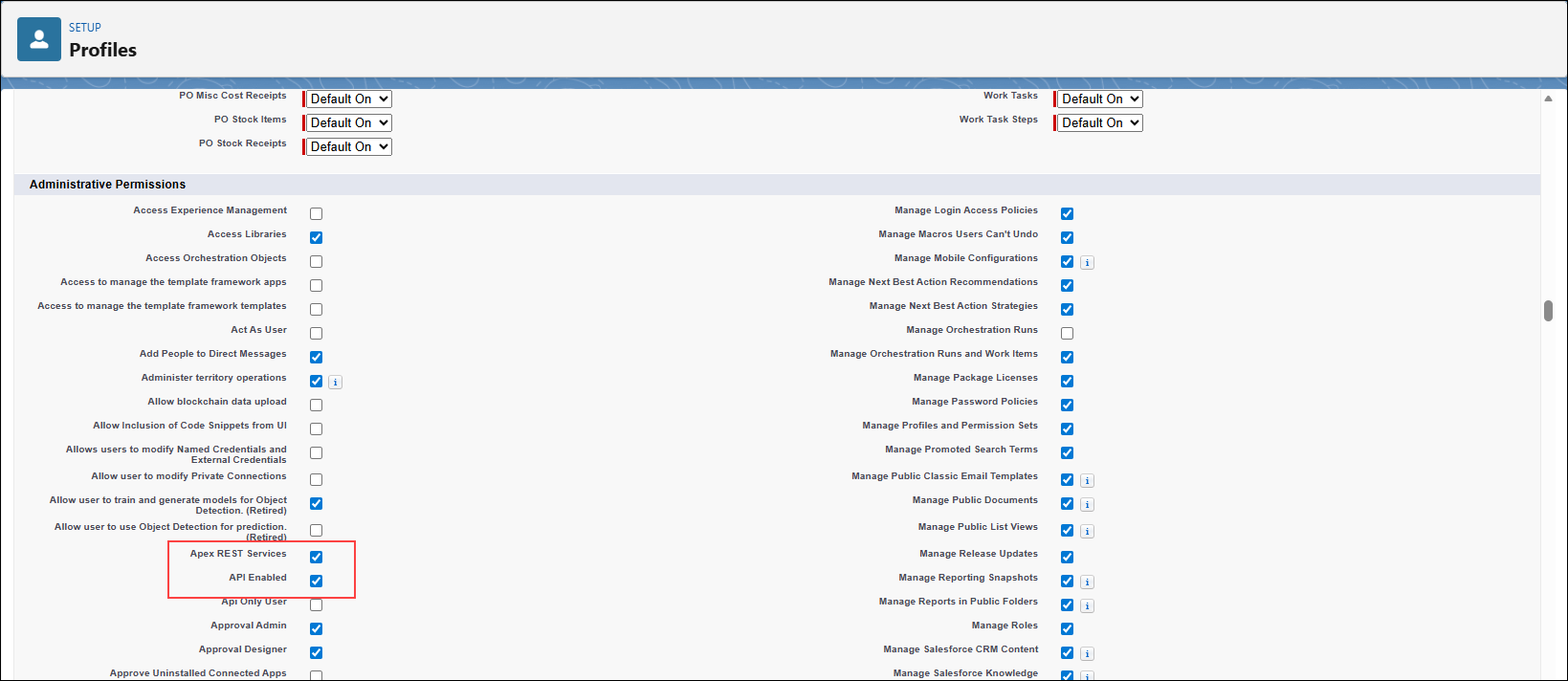Toggle Manage Next Best Action Strategies

[x=1068, y=310]
